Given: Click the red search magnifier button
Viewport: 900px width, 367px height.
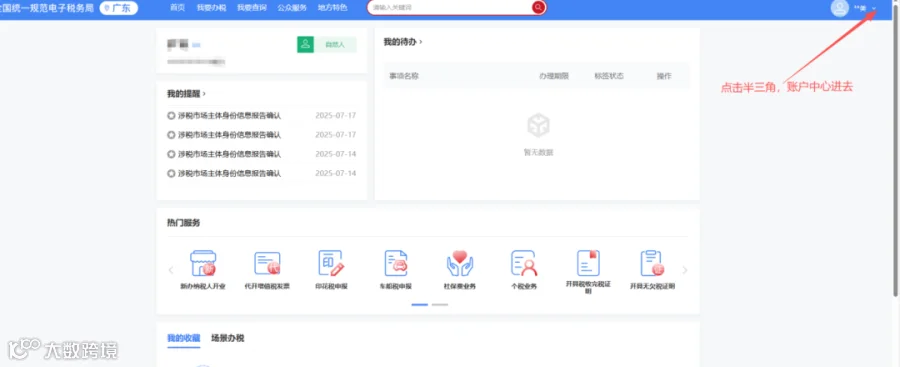Looking at the screenshot, I should pyautogui.click(x=538, y=7).
